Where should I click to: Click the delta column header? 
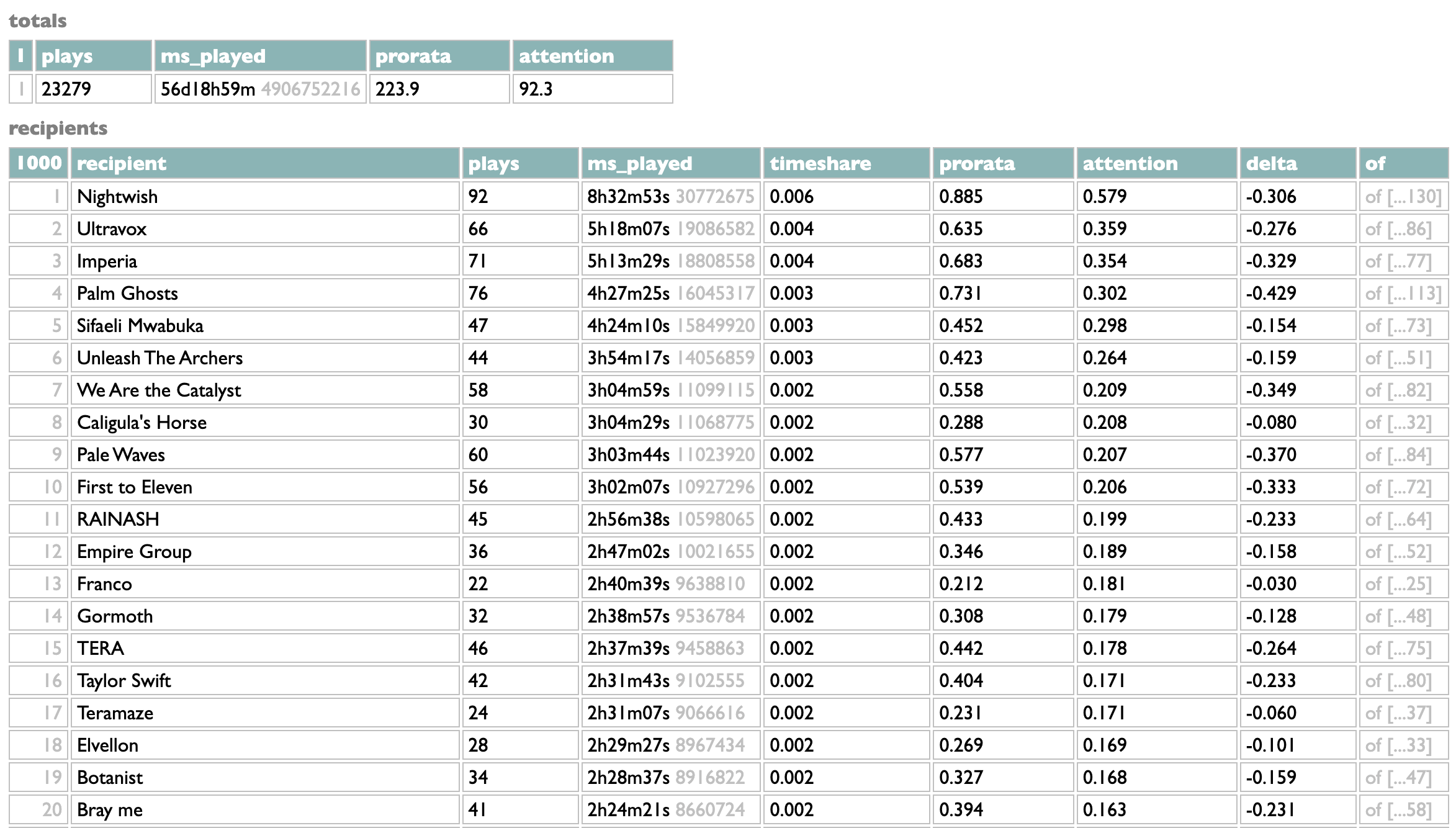[x=1298, y=164]
